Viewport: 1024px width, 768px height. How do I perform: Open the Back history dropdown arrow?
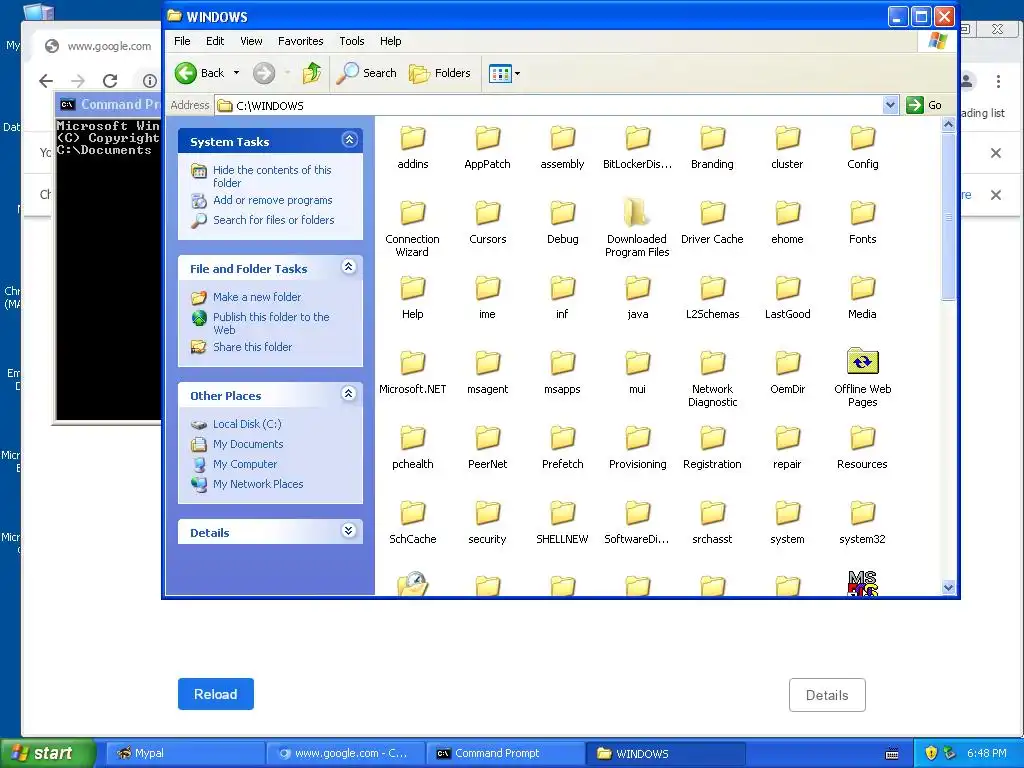pos(236,73)
